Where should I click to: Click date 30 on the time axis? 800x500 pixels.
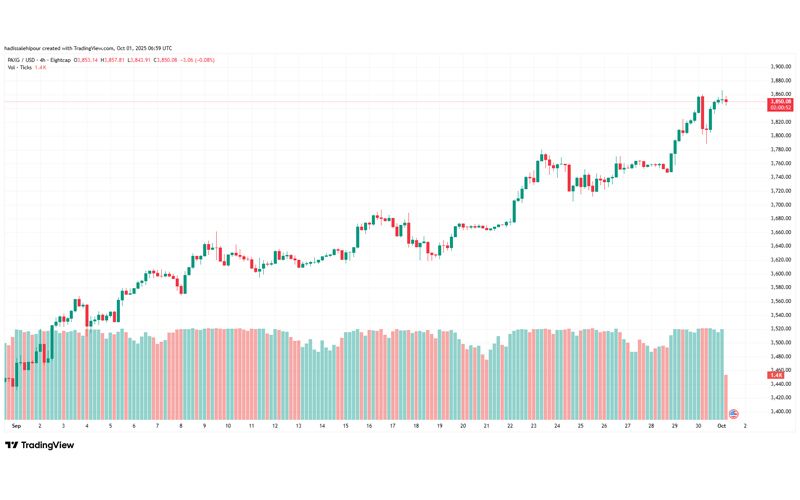tap(698, 426)
